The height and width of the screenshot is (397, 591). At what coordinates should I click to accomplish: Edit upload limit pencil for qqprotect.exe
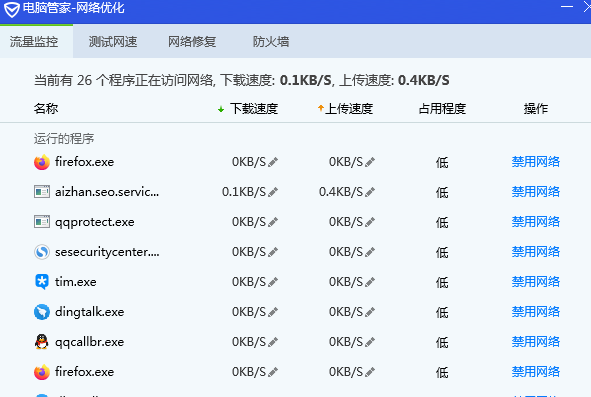[370, 222]
